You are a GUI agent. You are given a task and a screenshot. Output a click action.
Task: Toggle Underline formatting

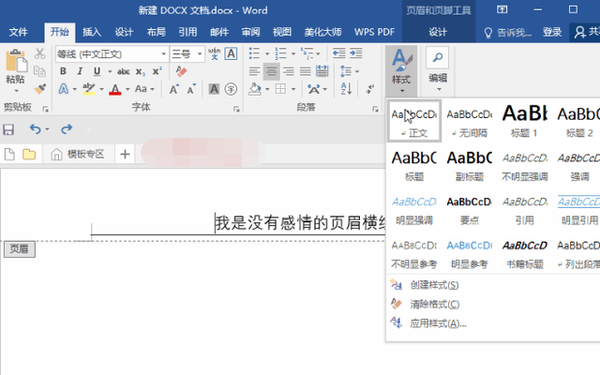97,71
